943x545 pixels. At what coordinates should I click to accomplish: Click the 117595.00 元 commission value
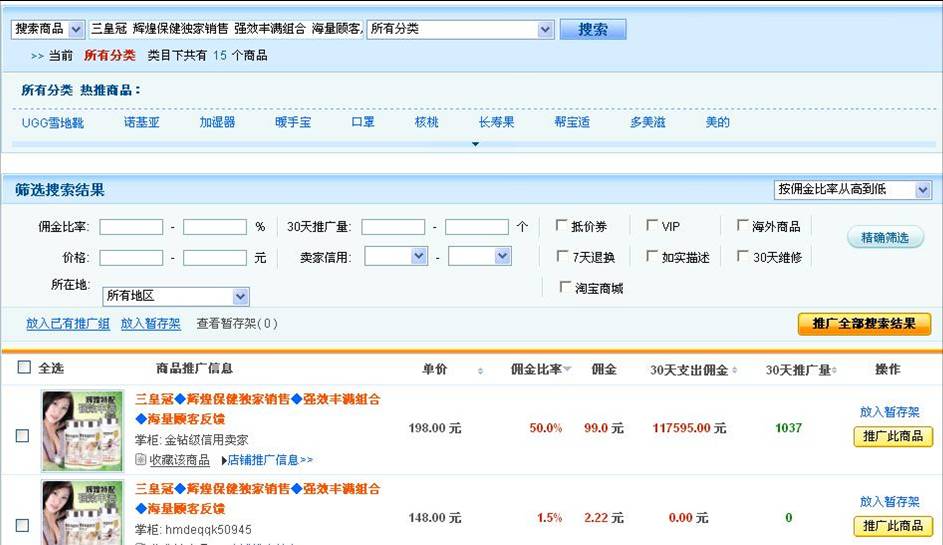(689, 428)
